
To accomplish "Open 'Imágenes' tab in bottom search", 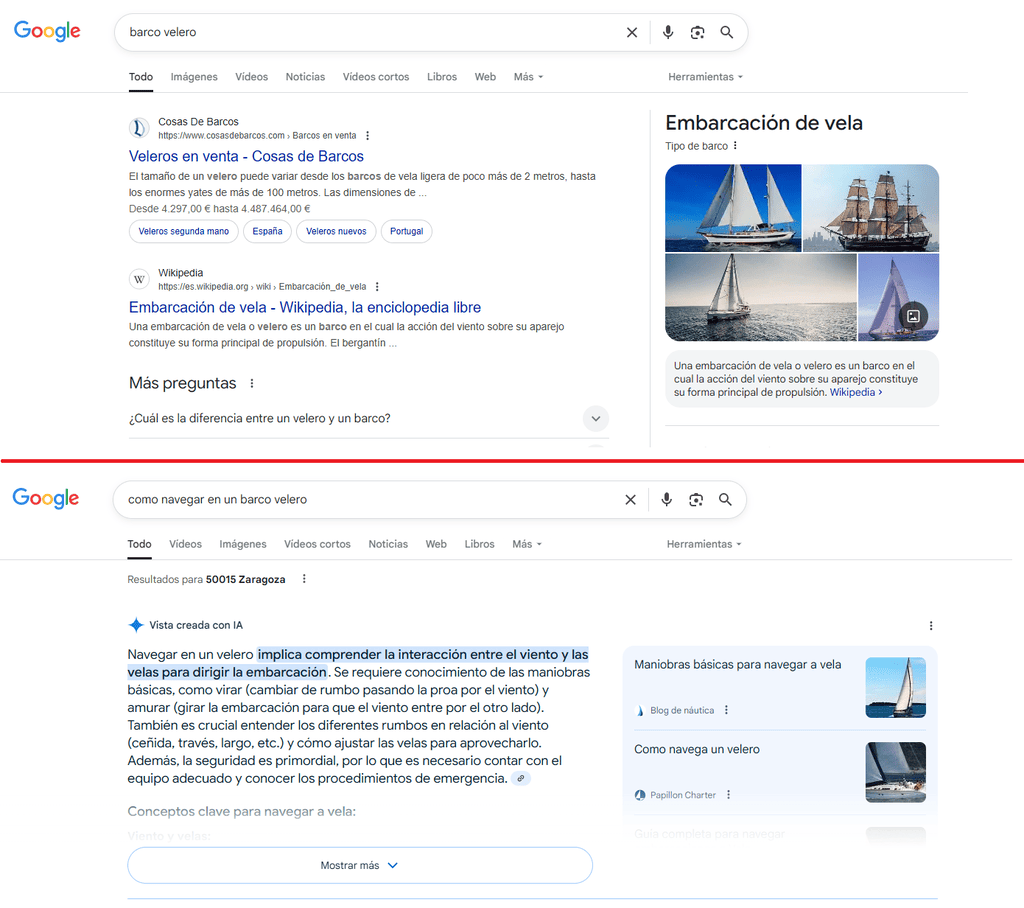I will (243, 544).
